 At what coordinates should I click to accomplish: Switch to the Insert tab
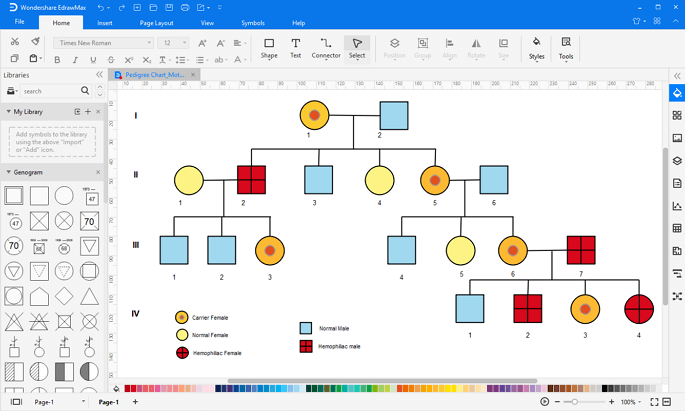pos(105,23)
